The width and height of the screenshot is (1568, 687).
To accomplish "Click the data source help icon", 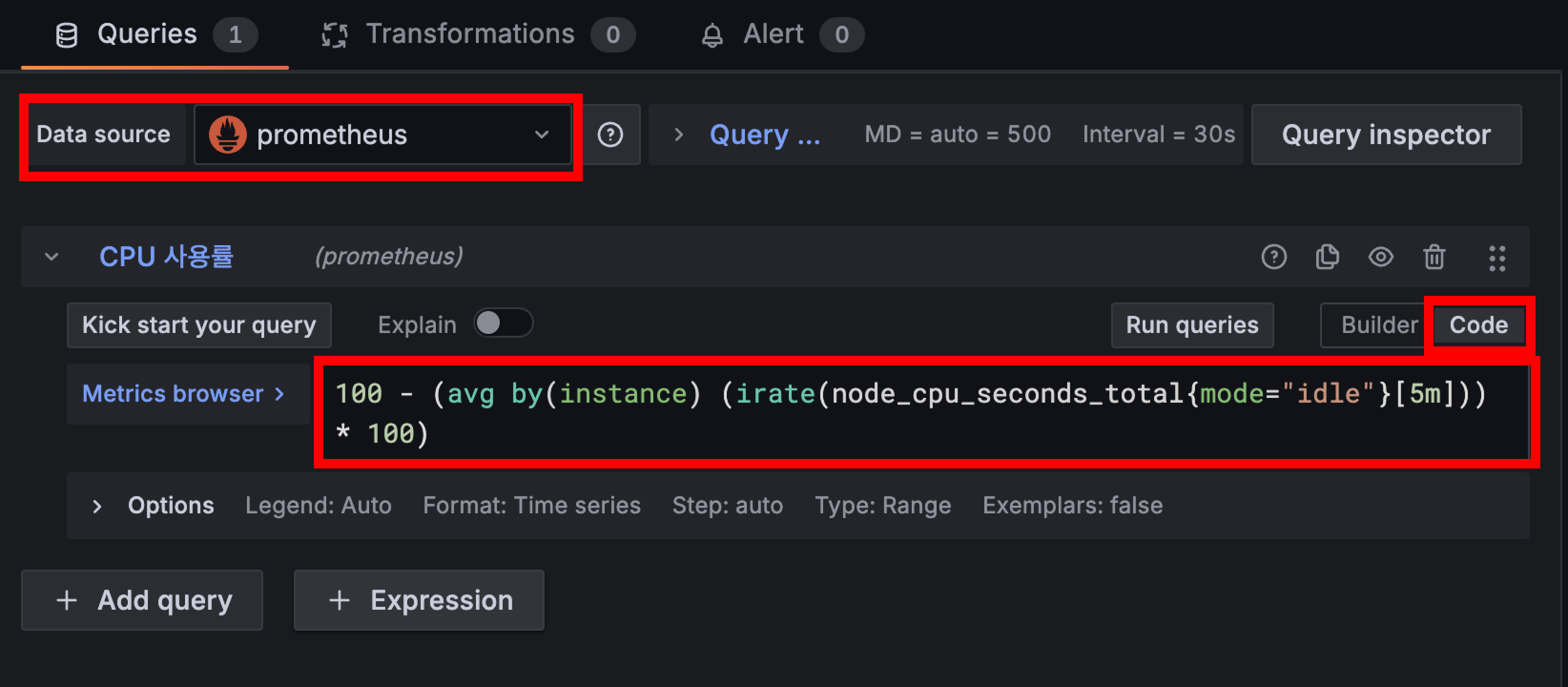I will [x=610, y=135].
